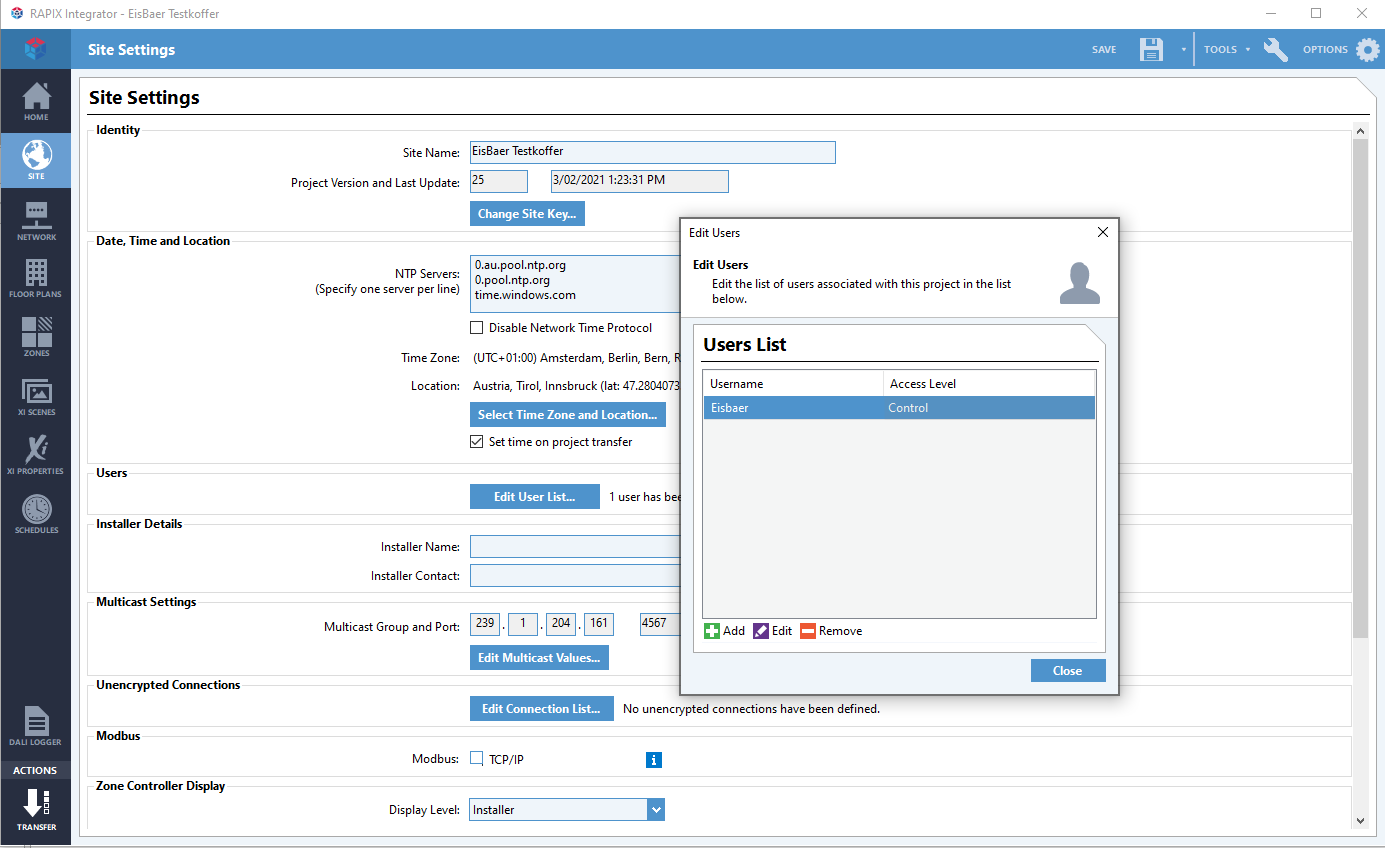
Task: Sort users by Username column
Action: (794, 384)
